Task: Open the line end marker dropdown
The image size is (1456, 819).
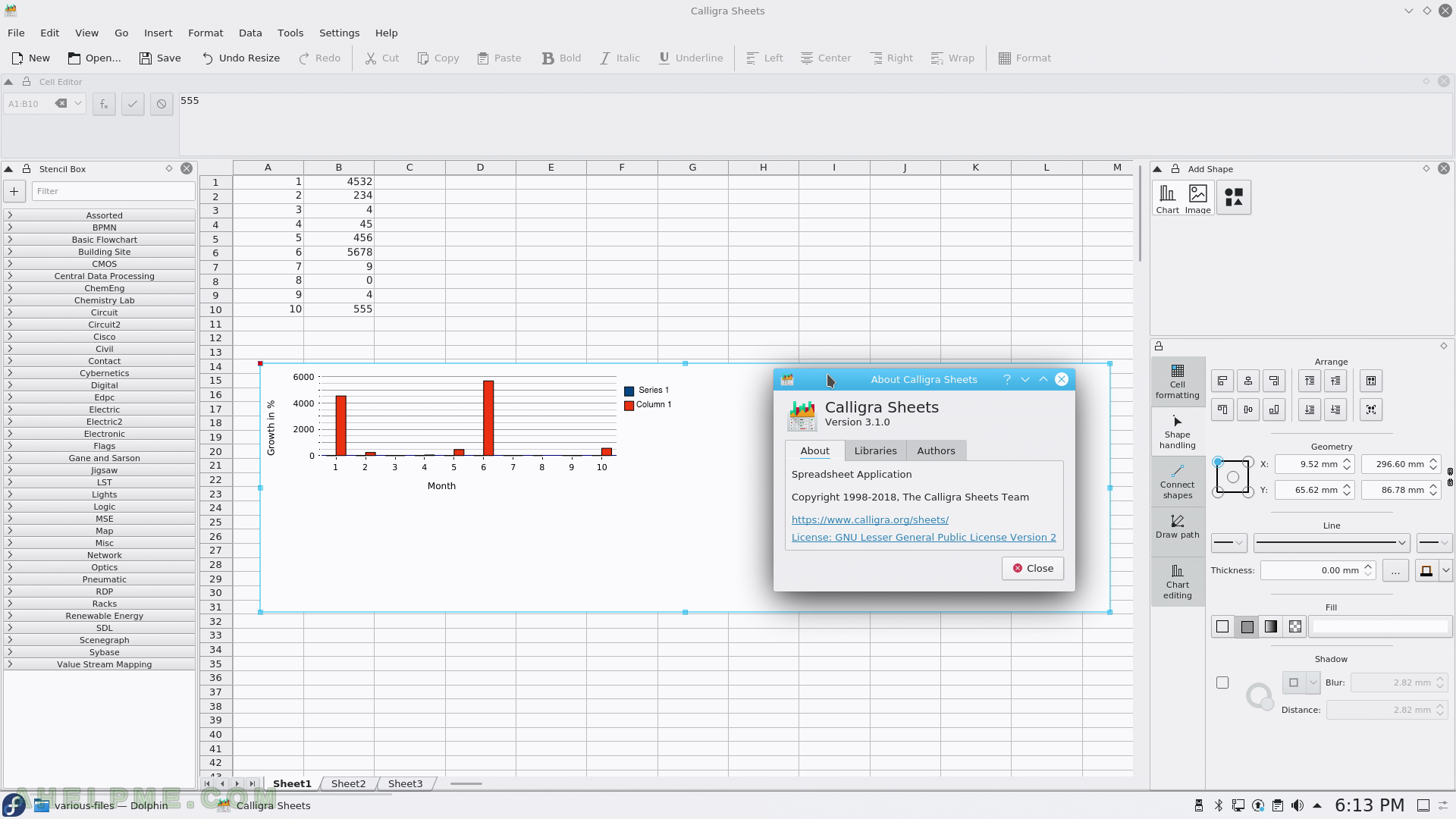Action: tap(1434, 543)
